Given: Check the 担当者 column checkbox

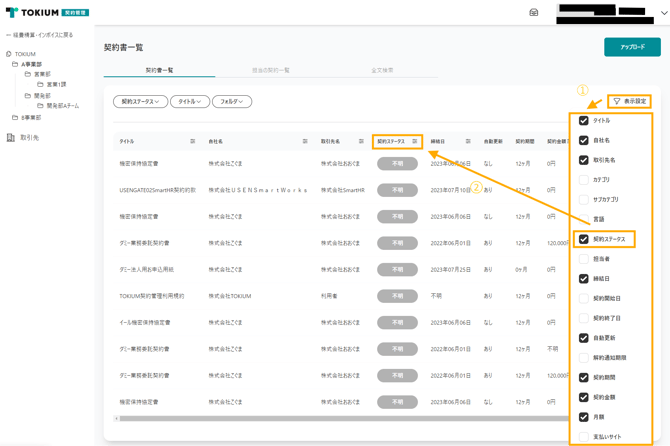Looking at the screenshot, I should pyautogui.click(x=584, y=259).
